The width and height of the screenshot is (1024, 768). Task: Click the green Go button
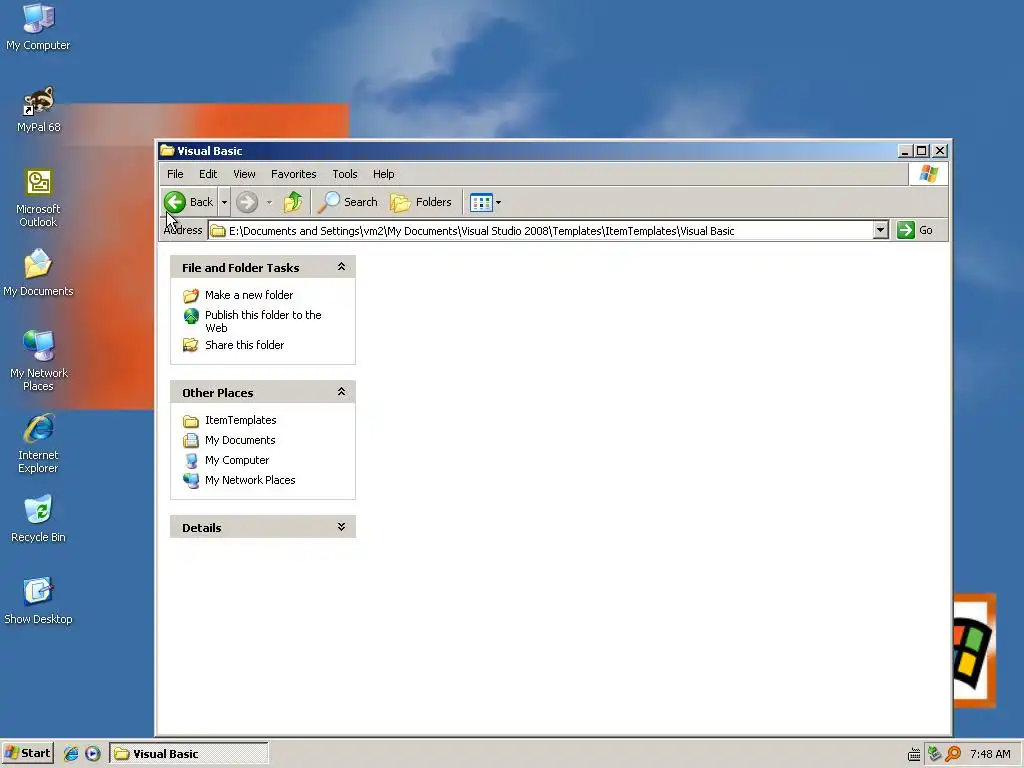(x=915, y=230)
